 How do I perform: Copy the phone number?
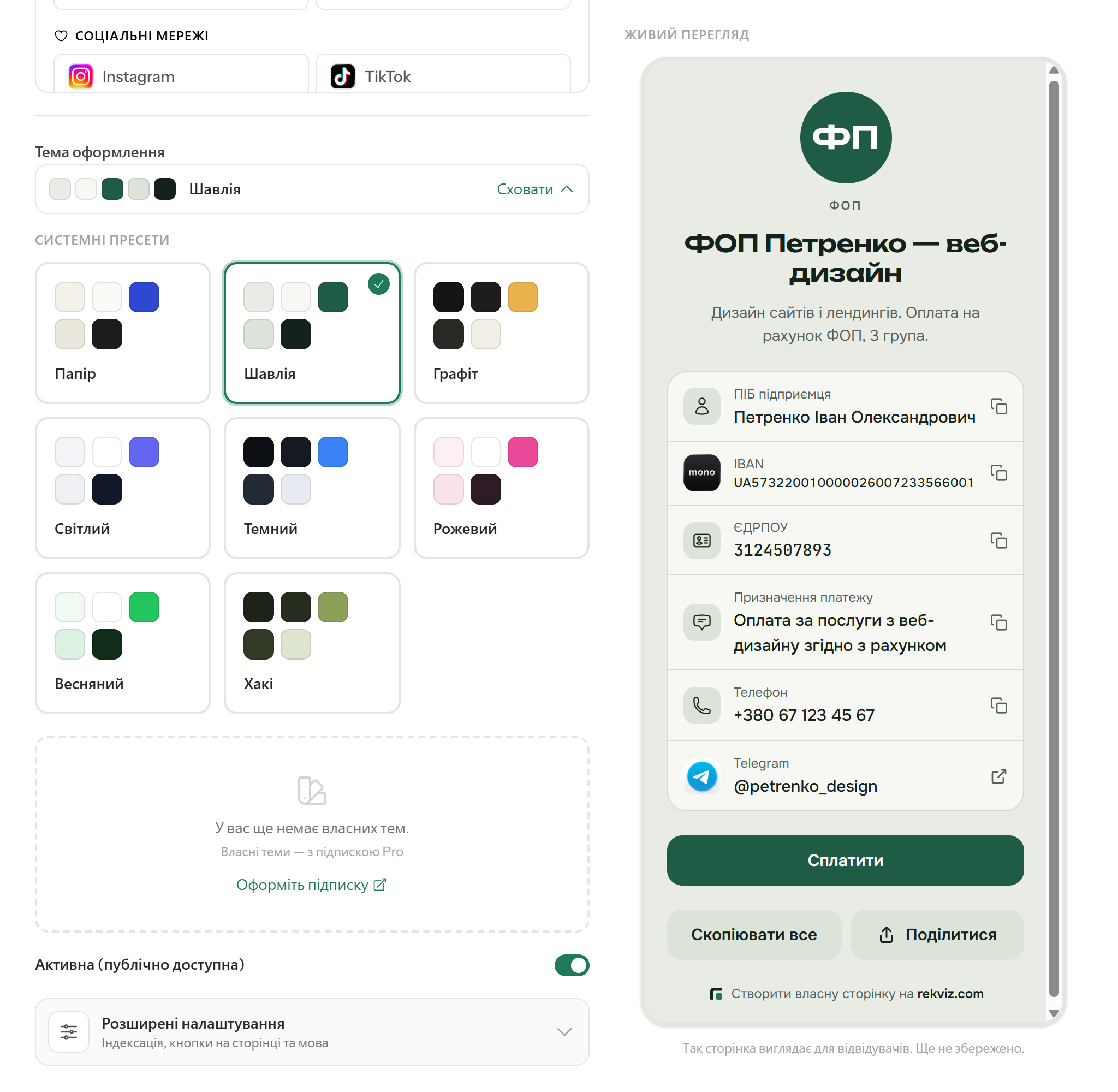(x=998, y=705)
